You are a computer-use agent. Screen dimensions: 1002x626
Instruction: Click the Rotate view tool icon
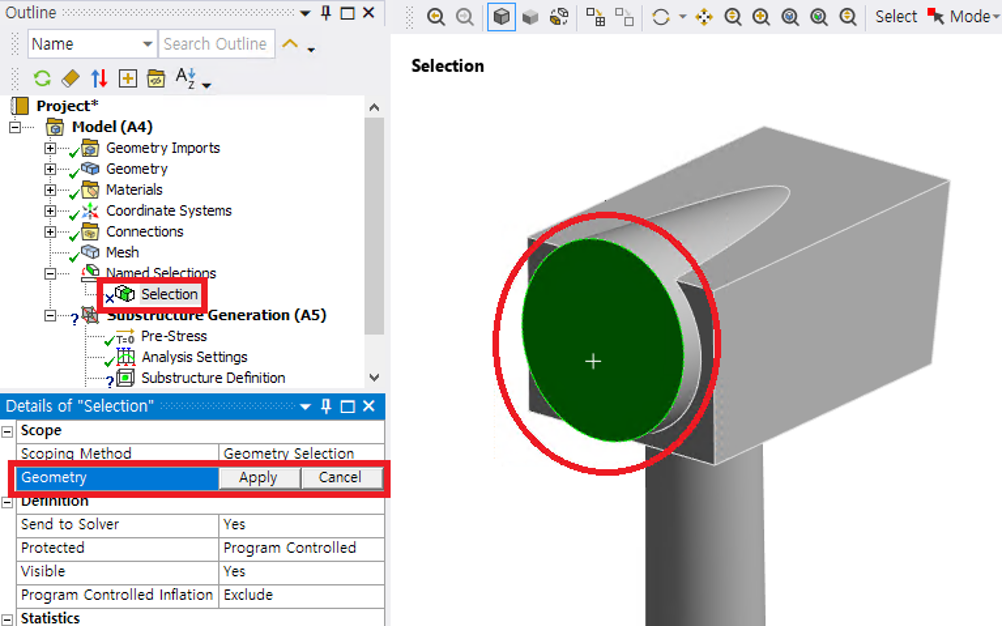[x=661, y=17]
